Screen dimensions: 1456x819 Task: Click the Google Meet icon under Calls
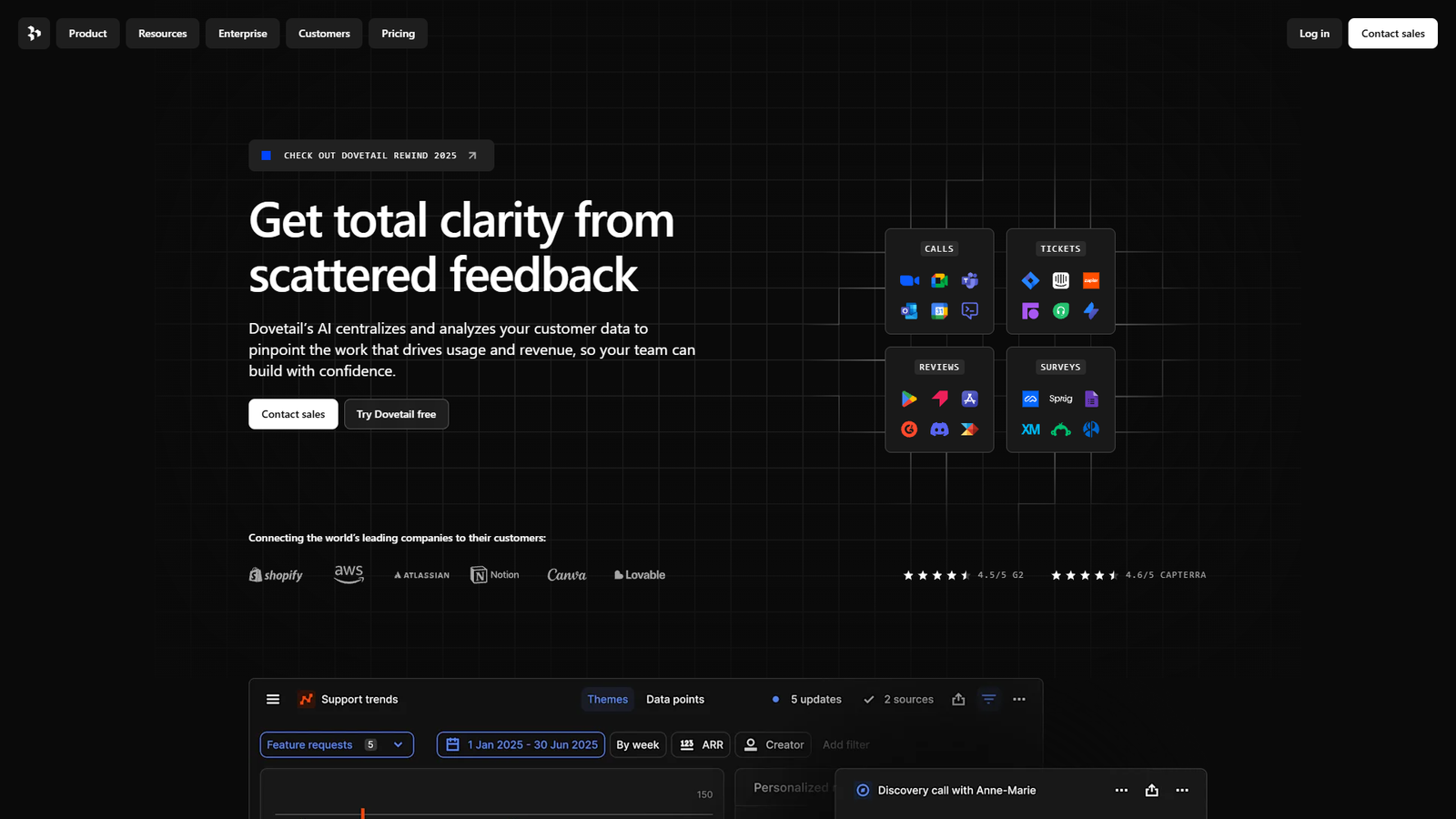tap(939, 280)
